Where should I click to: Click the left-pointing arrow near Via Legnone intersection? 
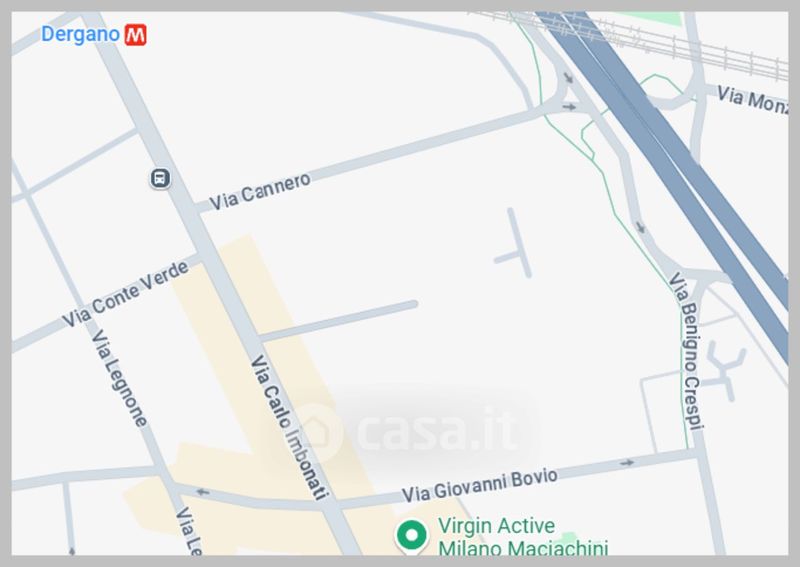coord(203,492)
